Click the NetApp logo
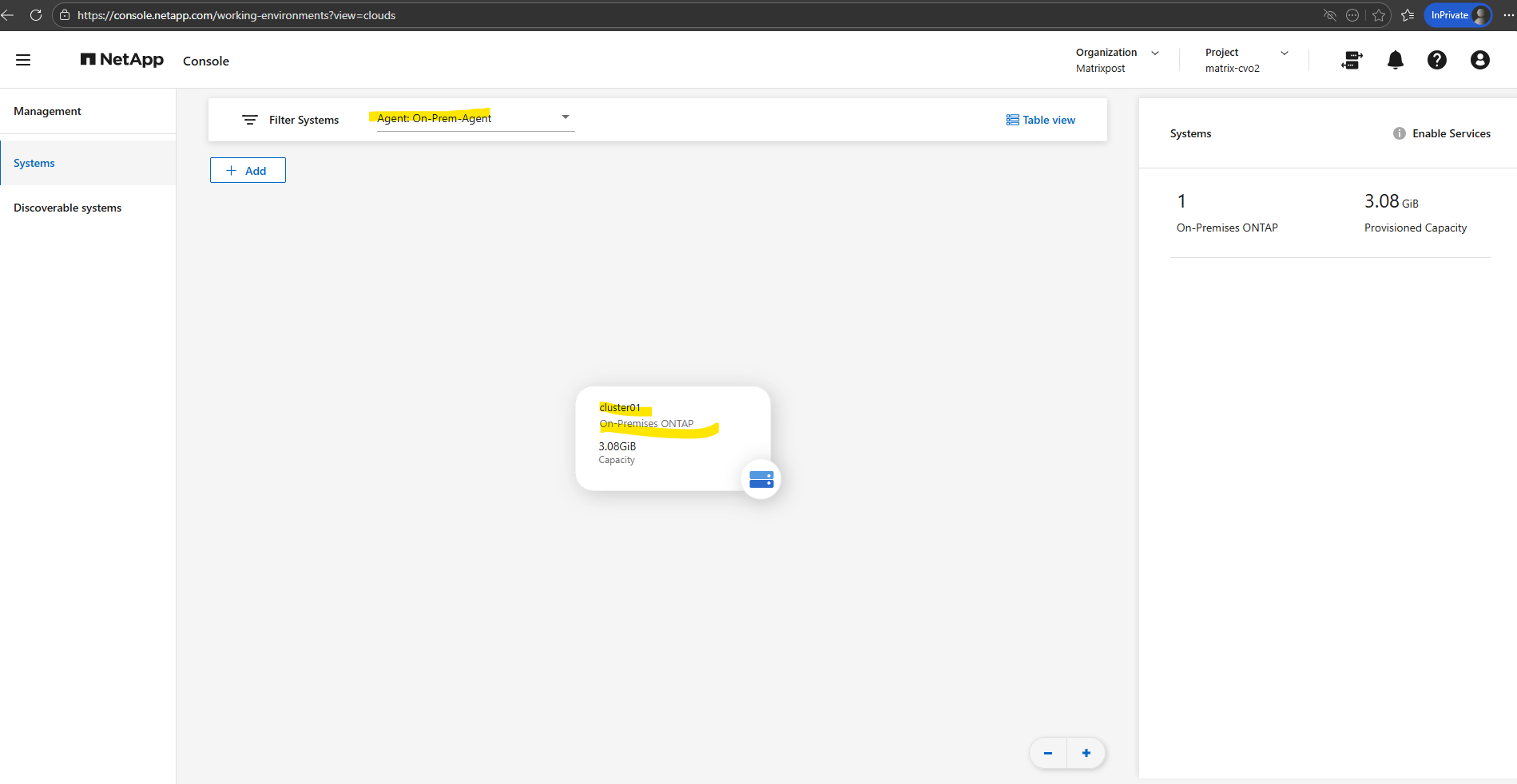This screenshot has height=784, width=1517. [x=121, y=60]
